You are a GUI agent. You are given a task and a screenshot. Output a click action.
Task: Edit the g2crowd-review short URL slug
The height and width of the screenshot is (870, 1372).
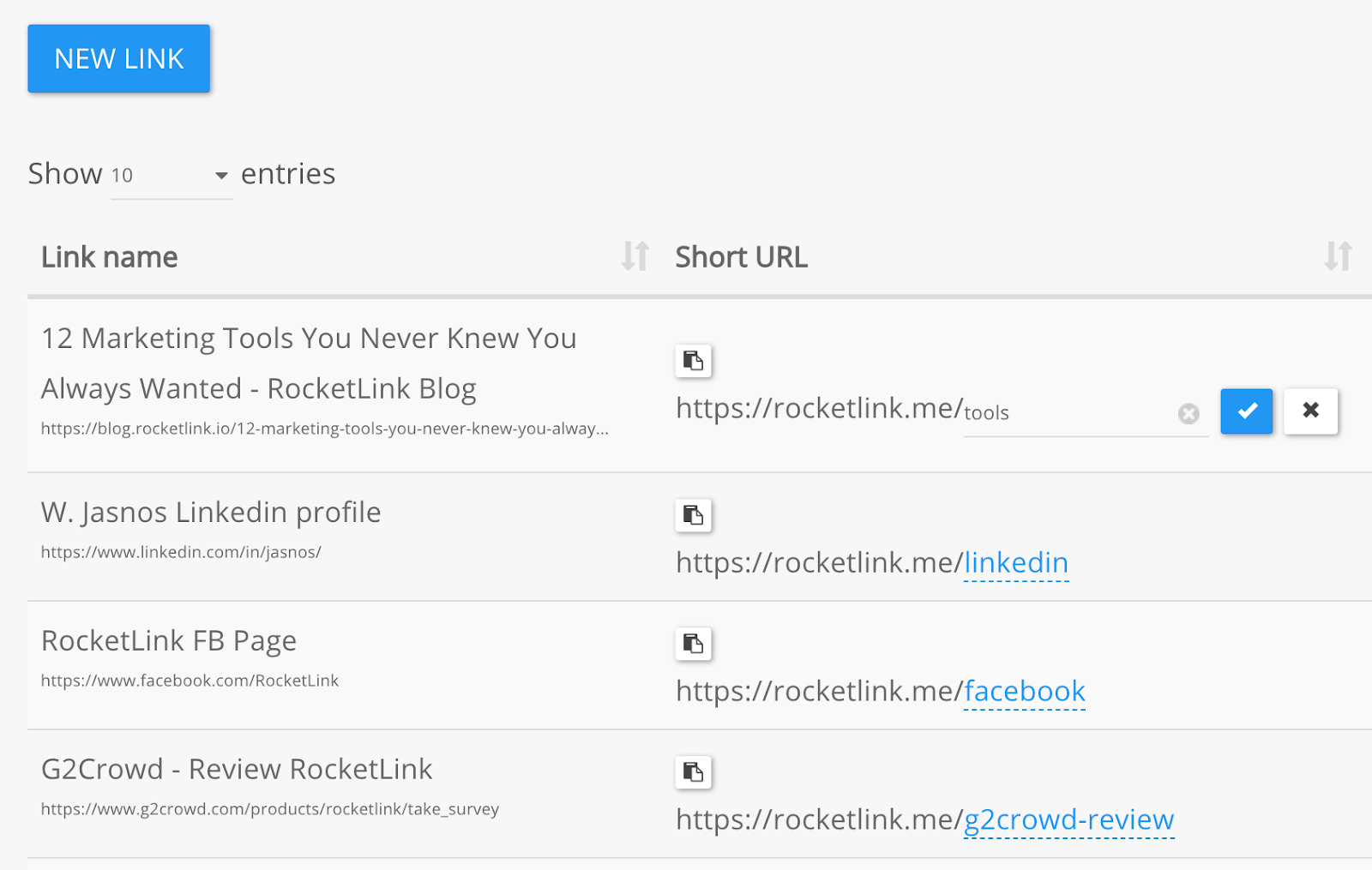[1069, 820]
